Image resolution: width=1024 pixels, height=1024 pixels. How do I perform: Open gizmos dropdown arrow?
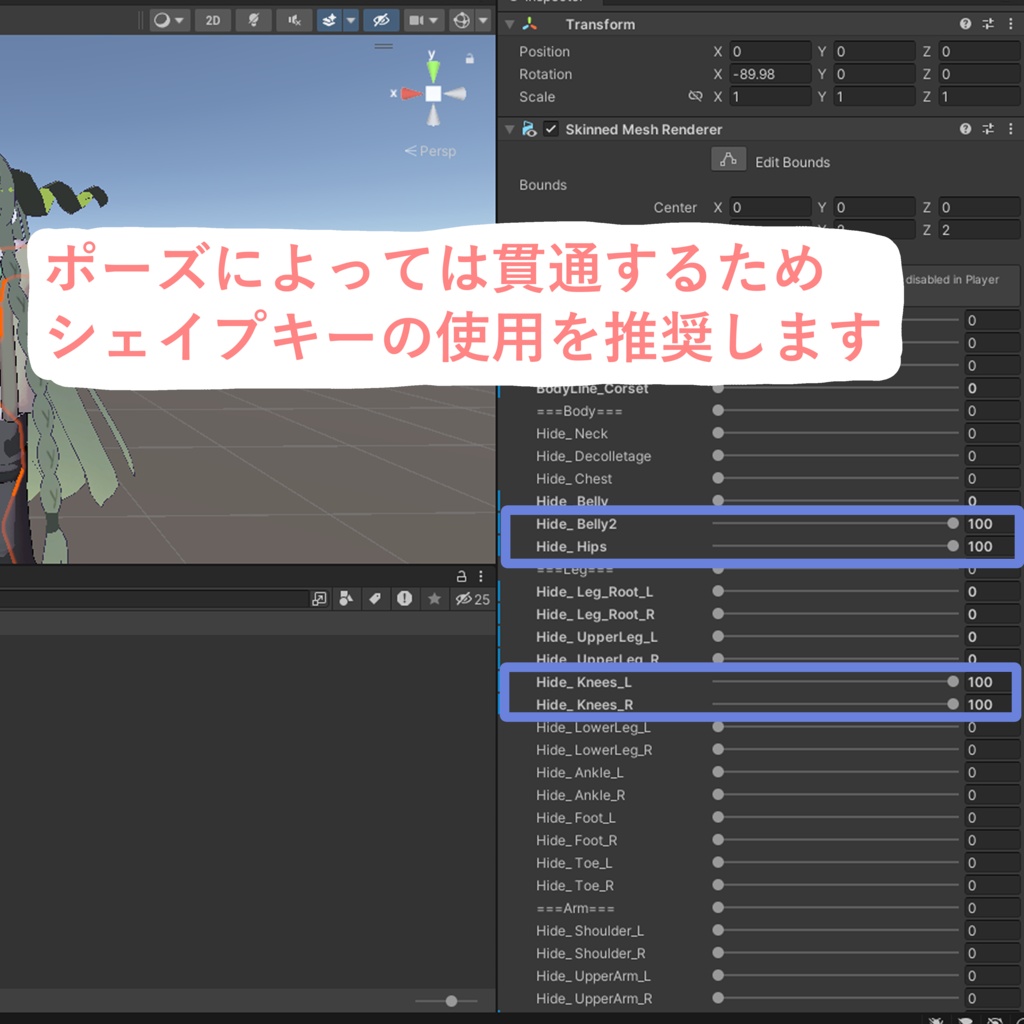483,20
